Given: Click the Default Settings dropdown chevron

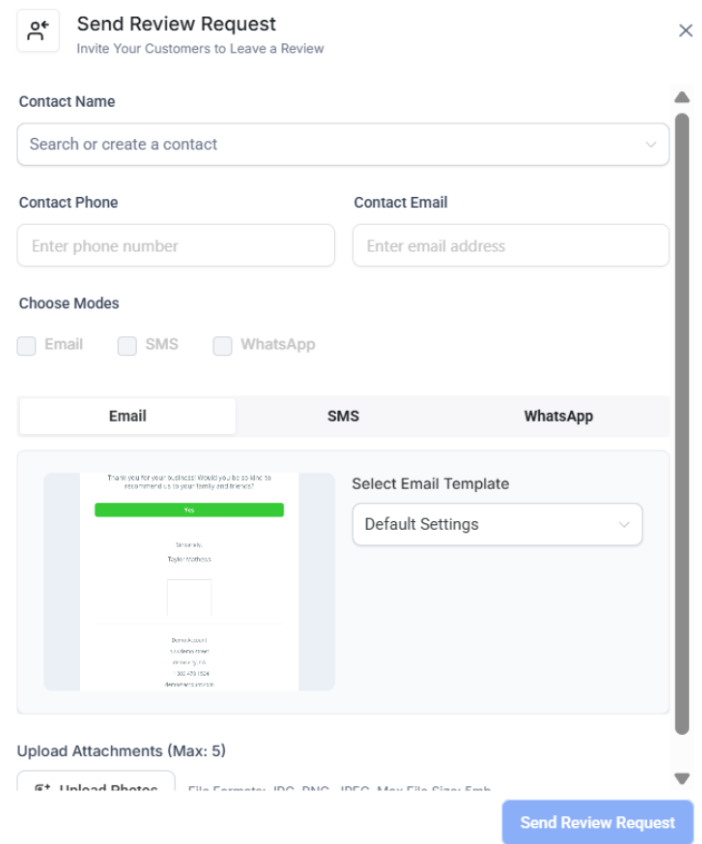Looking at the screenshot, I should coord(624,524).
